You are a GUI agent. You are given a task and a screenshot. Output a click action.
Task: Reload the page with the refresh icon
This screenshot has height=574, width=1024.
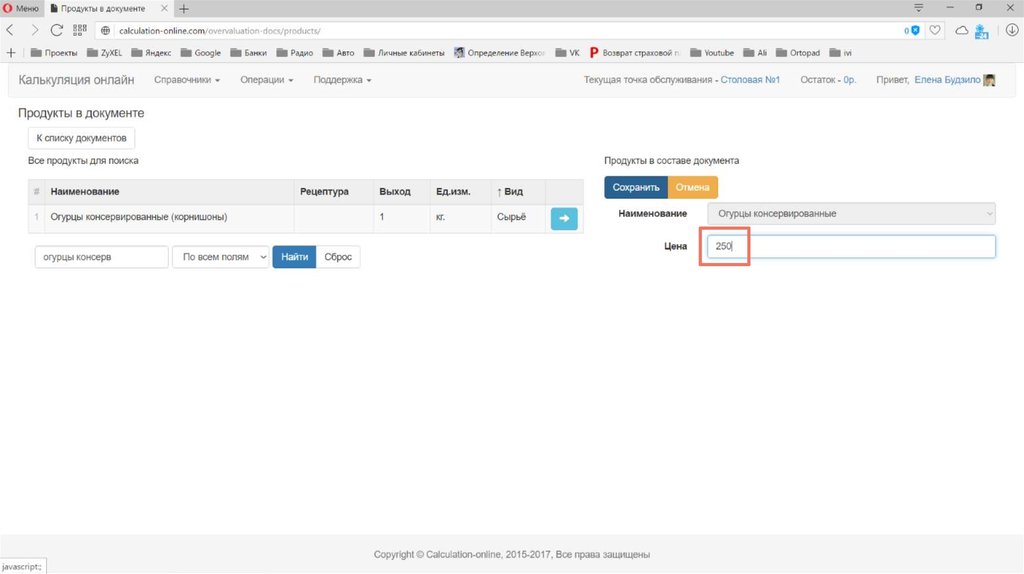[x=57, y=30]
